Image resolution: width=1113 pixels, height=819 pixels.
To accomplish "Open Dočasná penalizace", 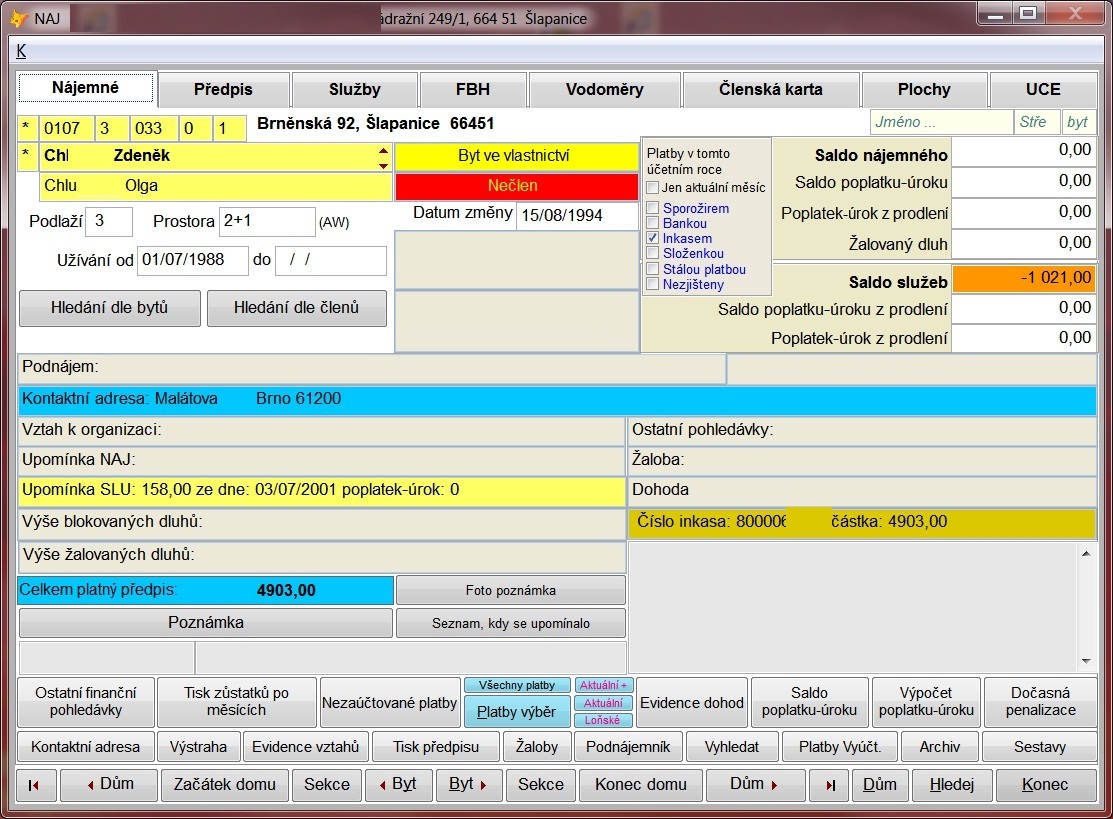I will pyautogui.click(x=1041, y=702).
